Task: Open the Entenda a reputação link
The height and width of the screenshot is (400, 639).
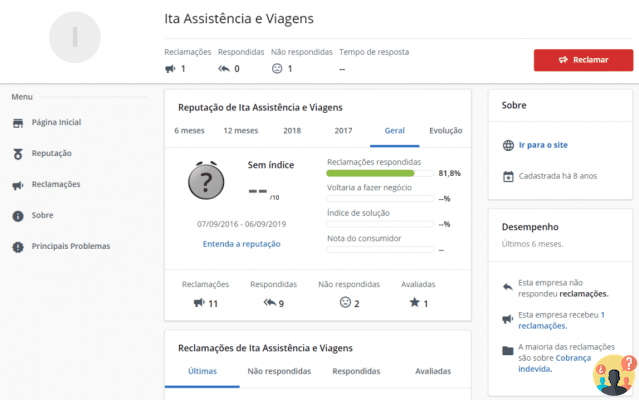Action: pyautogui.click(x=242, y=244)
